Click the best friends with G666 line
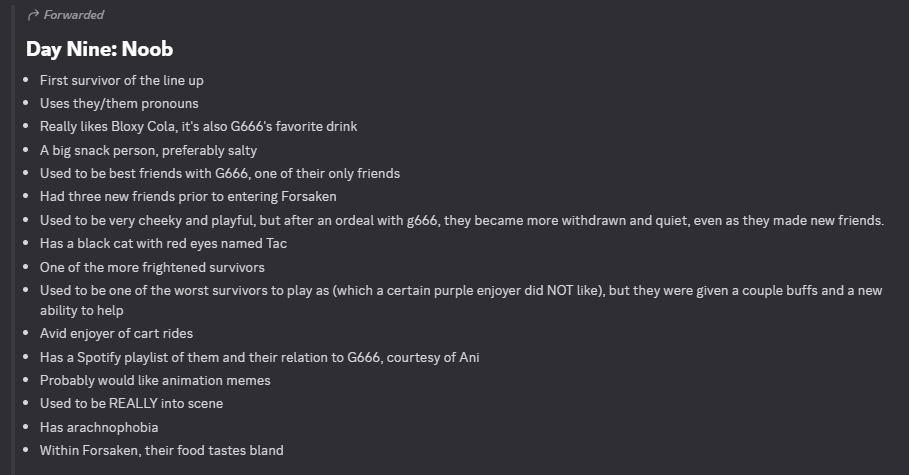The image size is (909, 475). pos(220,173)
